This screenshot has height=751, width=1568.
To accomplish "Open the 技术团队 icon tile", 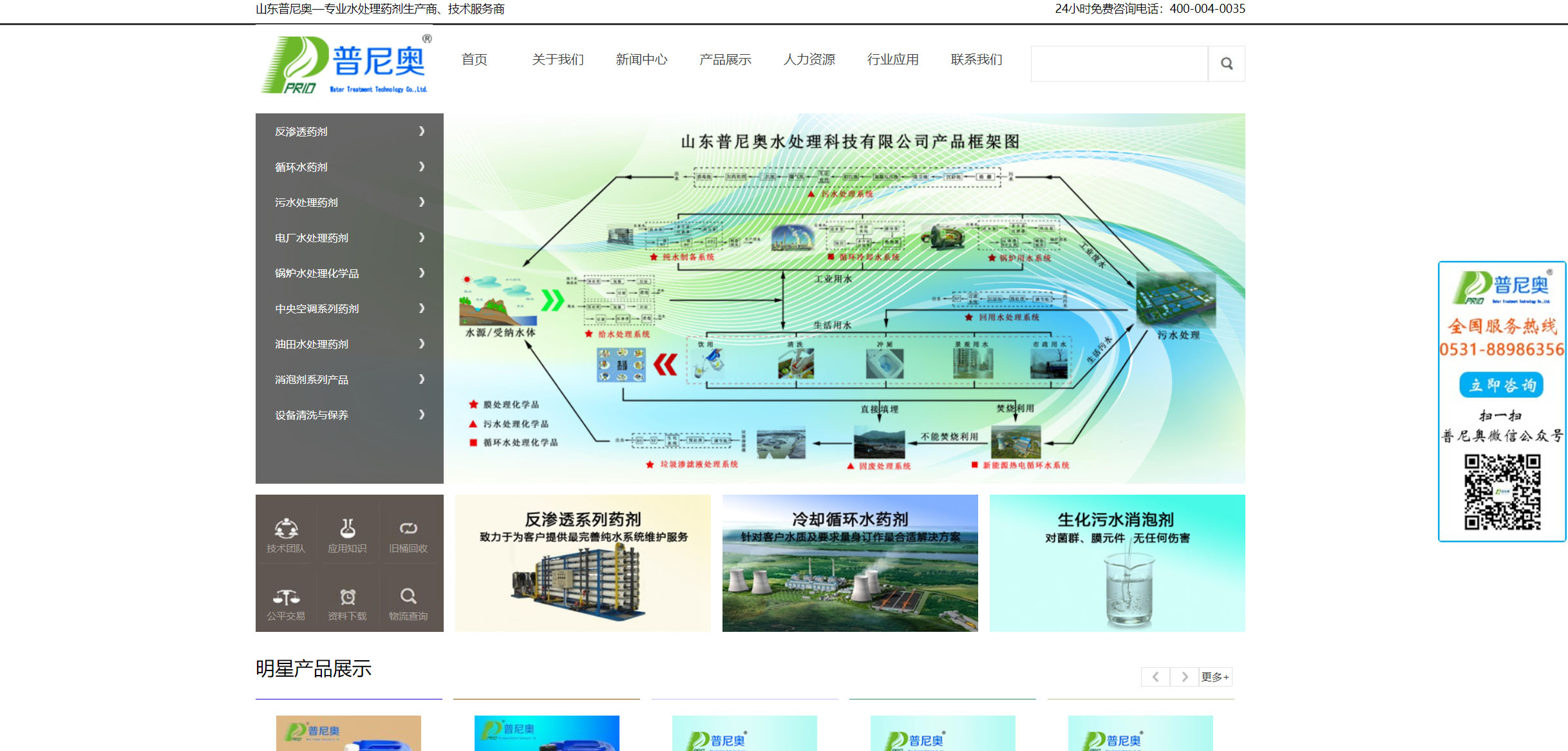I will [x=286, y=536].
